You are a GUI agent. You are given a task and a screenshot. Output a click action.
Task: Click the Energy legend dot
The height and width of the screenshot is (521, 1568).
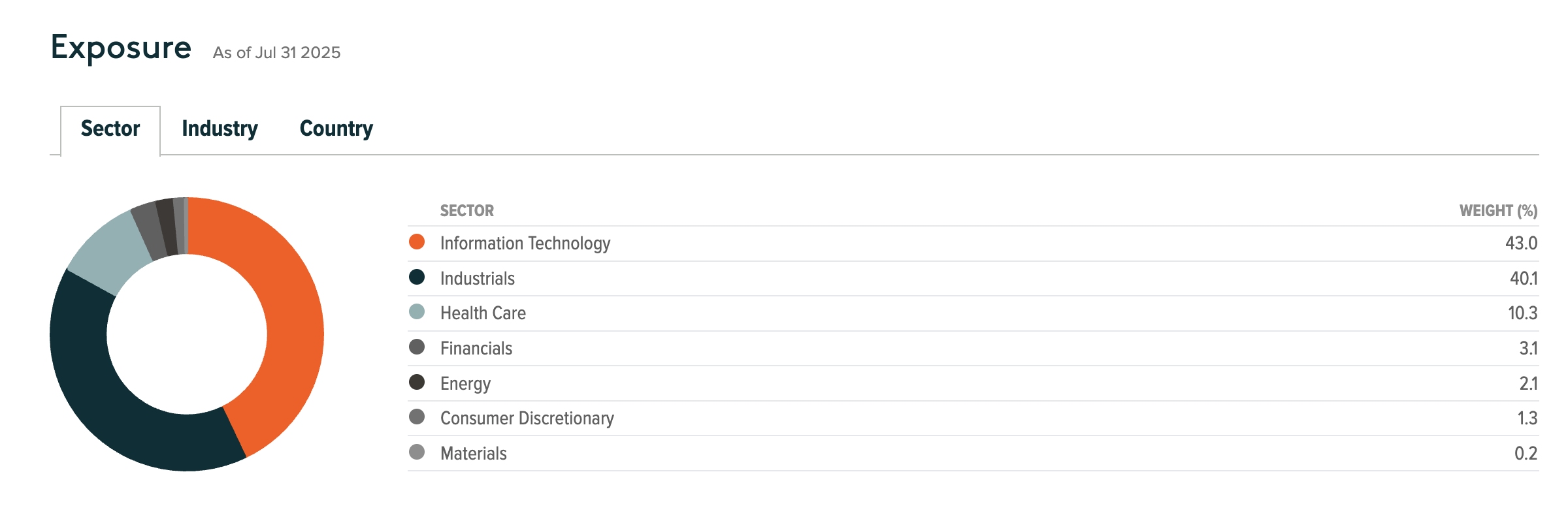pyautogui.click(x=417, y=383)
